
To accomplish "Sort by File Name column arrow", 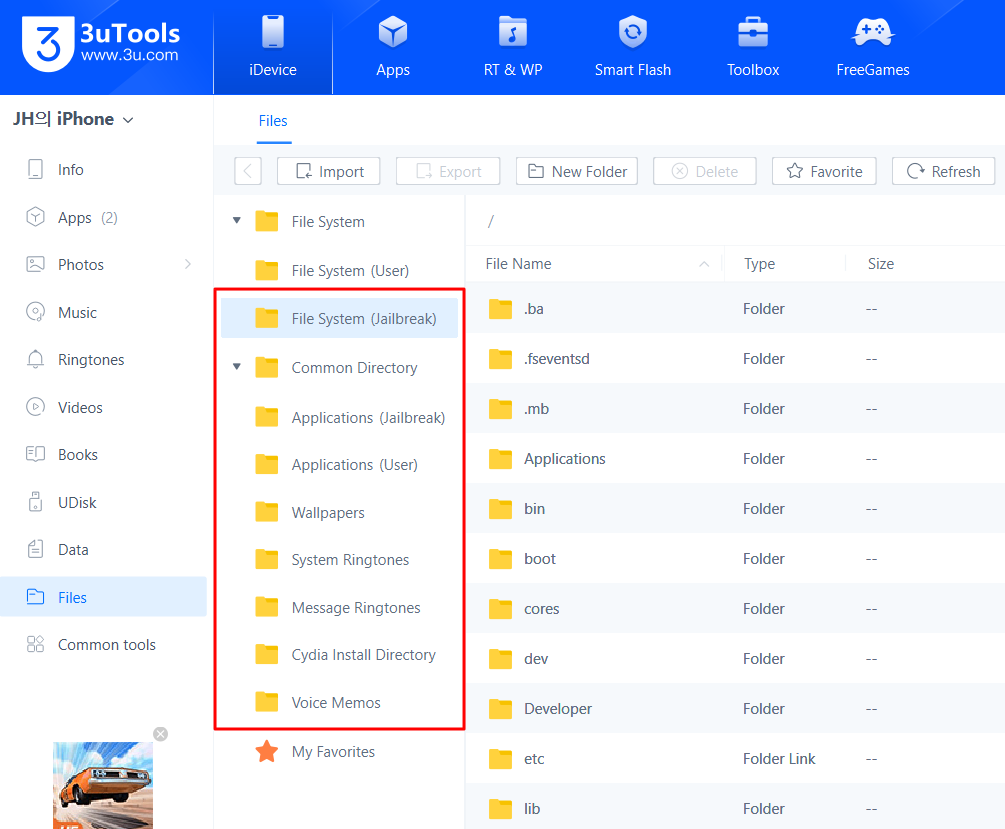I will click(704, 264).
